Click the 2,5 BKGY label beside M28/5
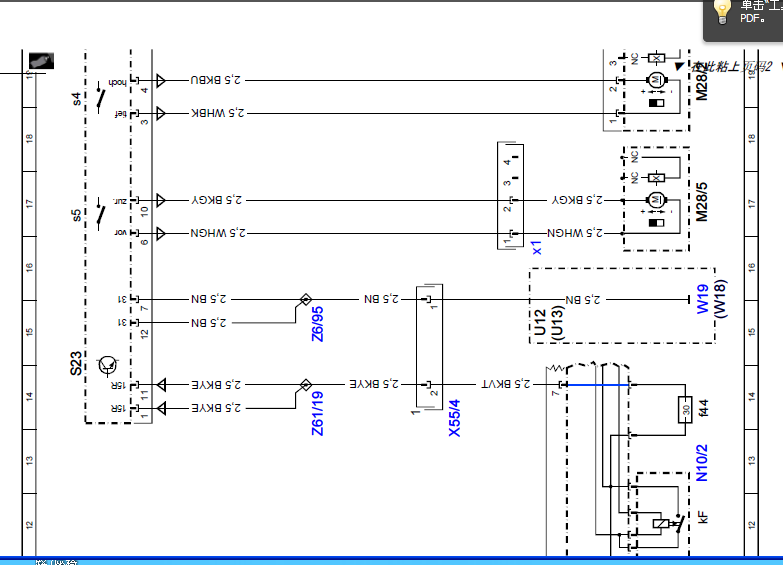Screen dimensions: 783x565 (577, 200)
